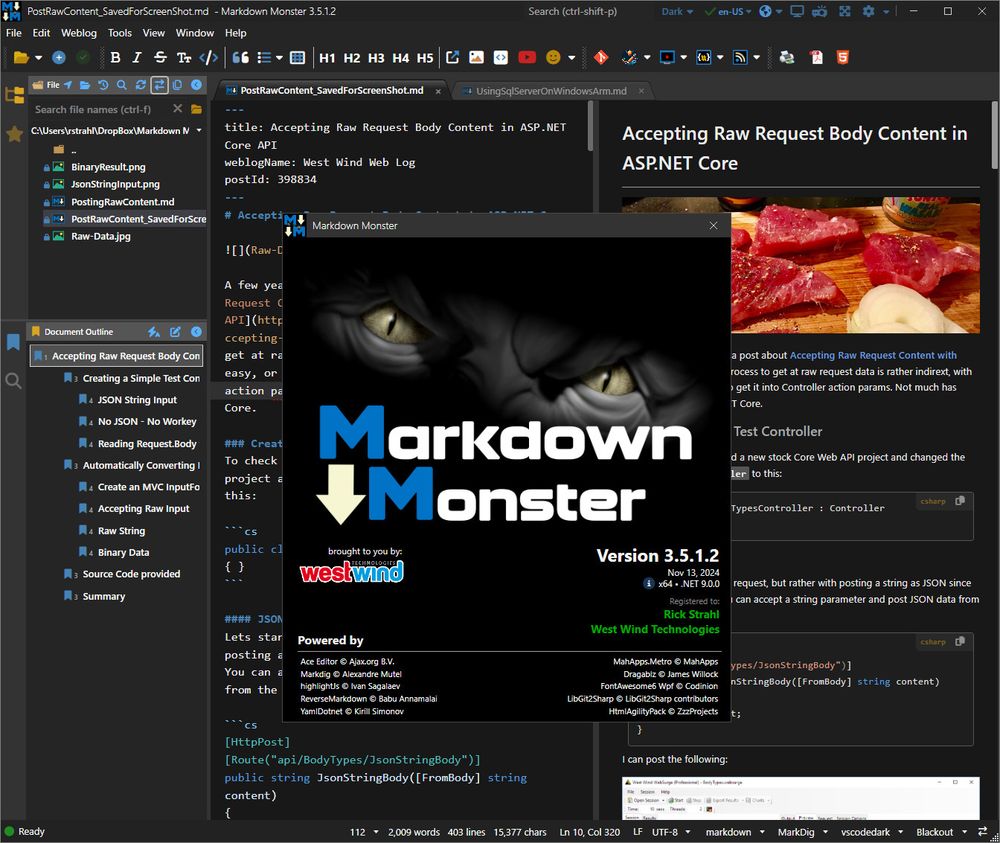Toggle en-US spell checking
The width and height of the screenshot is (1000, 843).
point(728,11)
